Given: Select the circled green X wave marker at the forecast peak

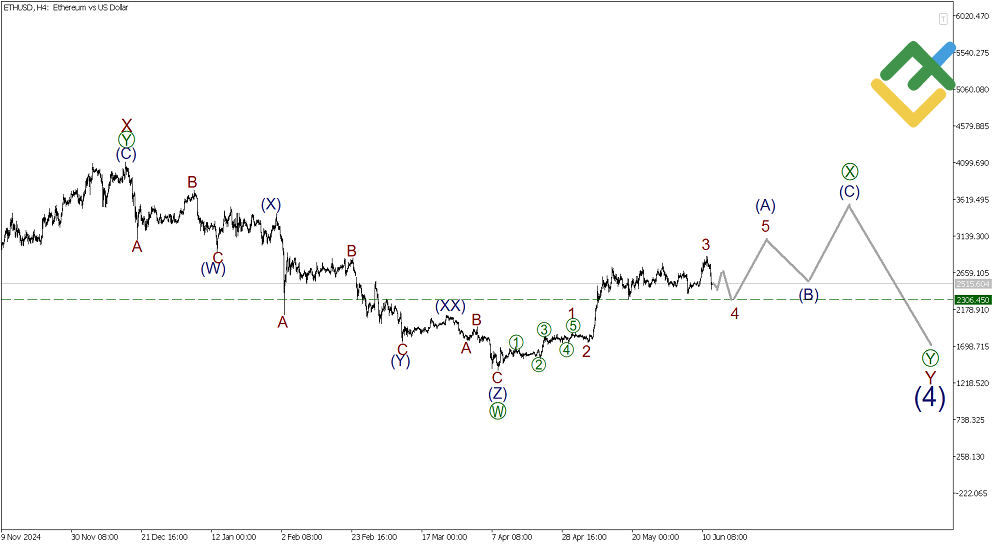Looking at the screenshot, I should [849, 172].
